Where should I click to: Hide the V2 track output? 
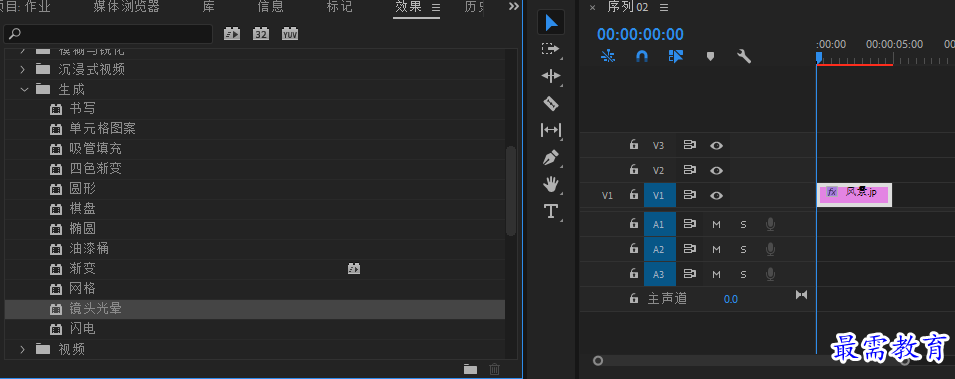(x=717, y=170)
